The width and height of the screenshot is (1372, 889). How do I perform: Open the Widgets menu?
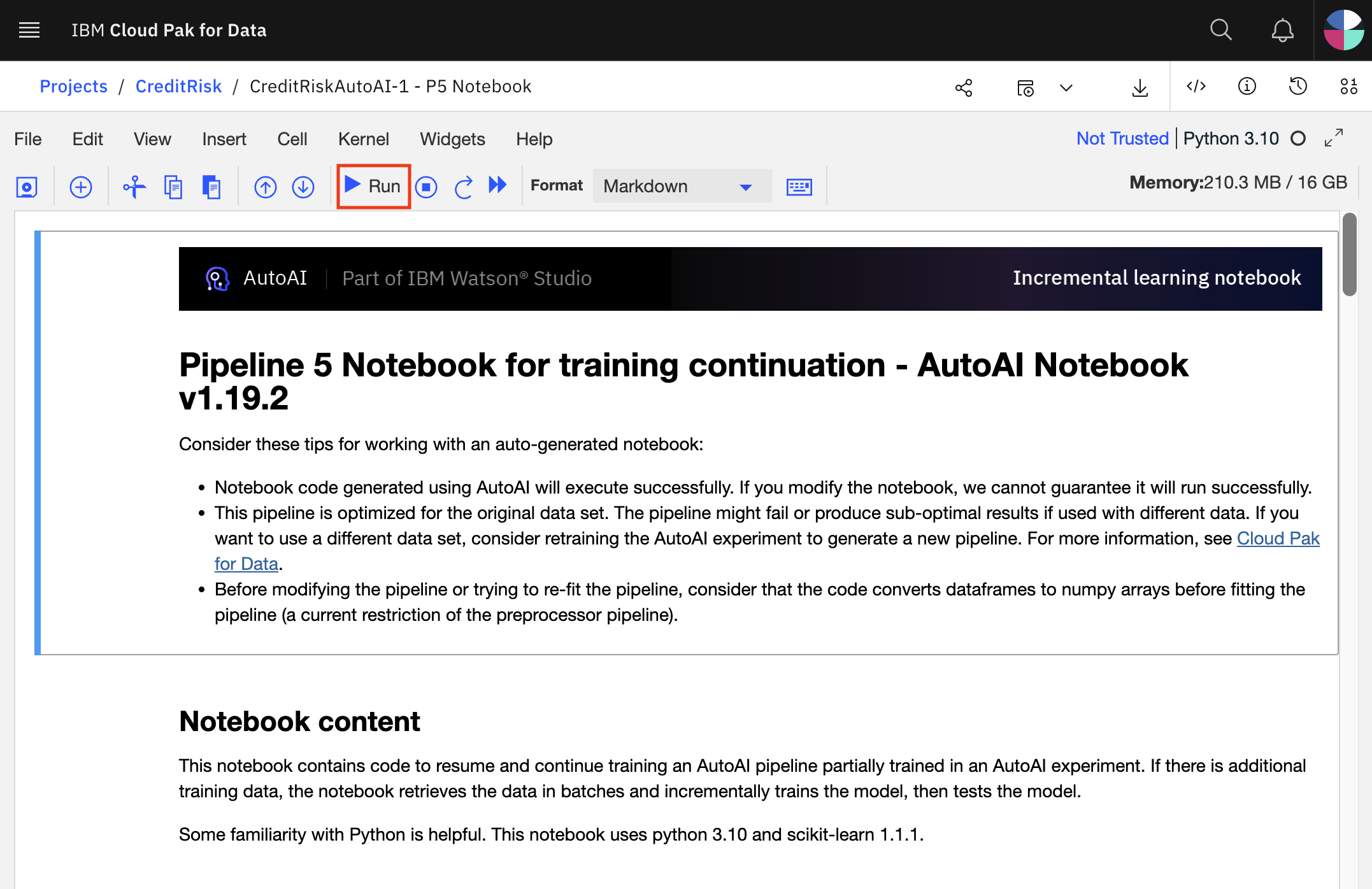[x=452, y=139]
